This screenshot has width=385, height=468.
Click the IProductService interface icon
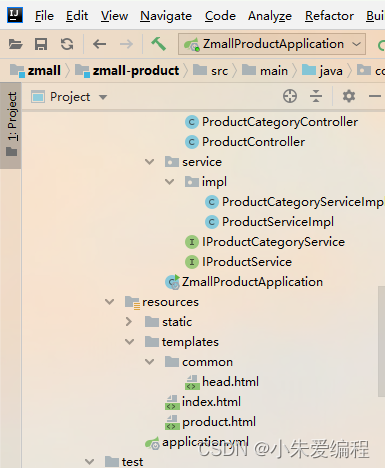pyautogui.click(x=192, y=262)
